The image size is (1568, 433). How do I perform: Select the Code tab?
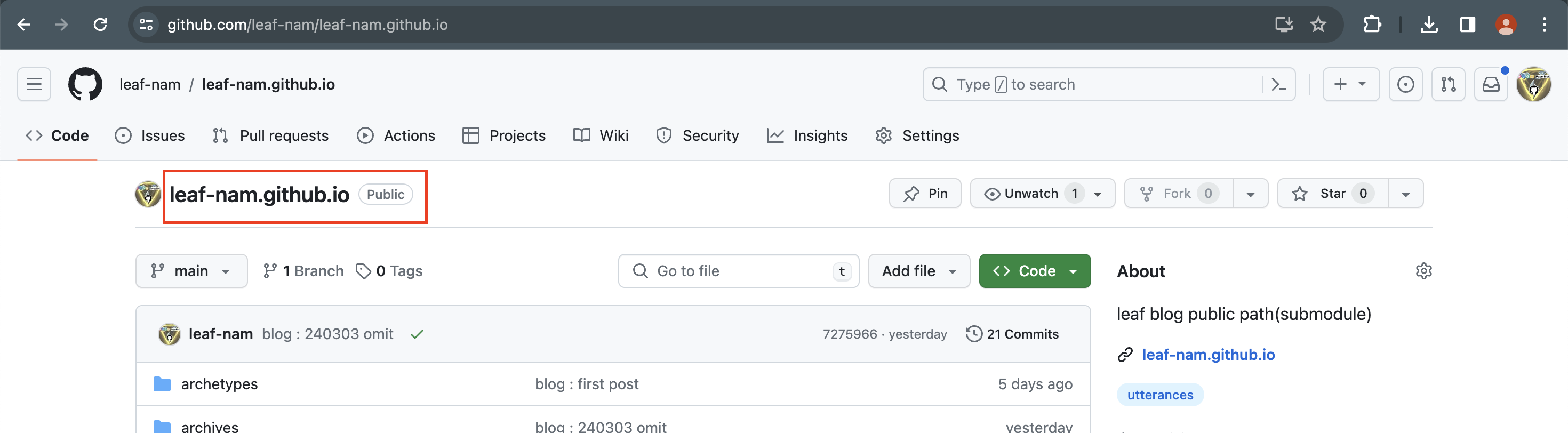pyautogui.click(x=57, y=135)
